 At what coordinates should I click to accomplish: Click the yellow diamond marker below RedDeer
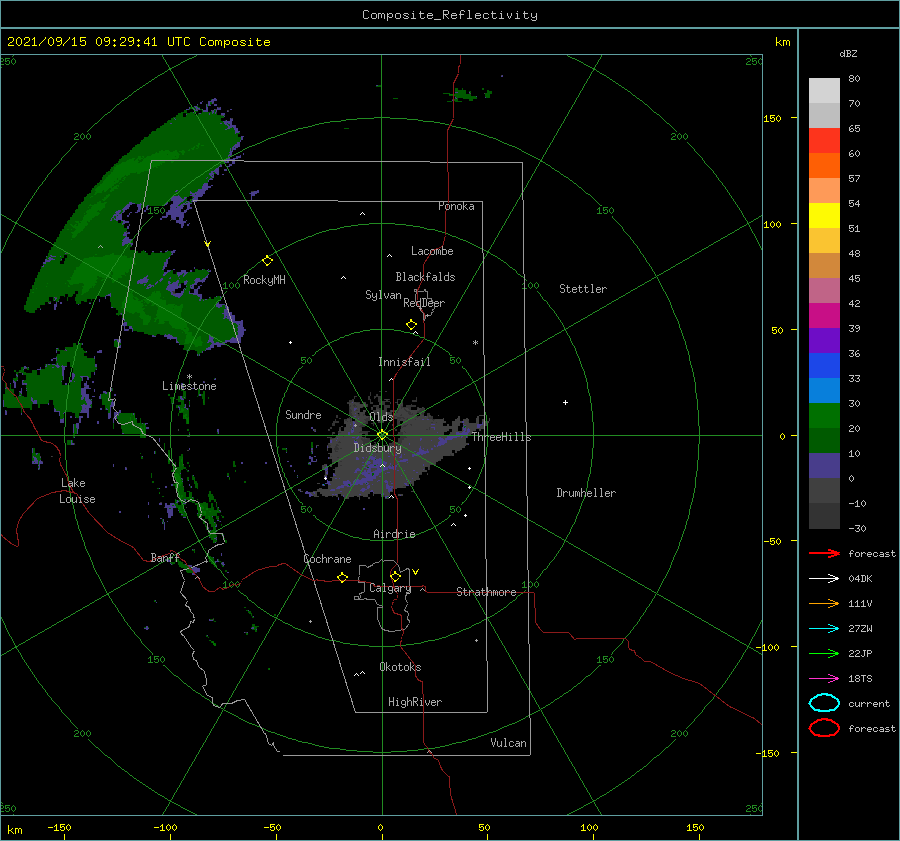(412, 324)
